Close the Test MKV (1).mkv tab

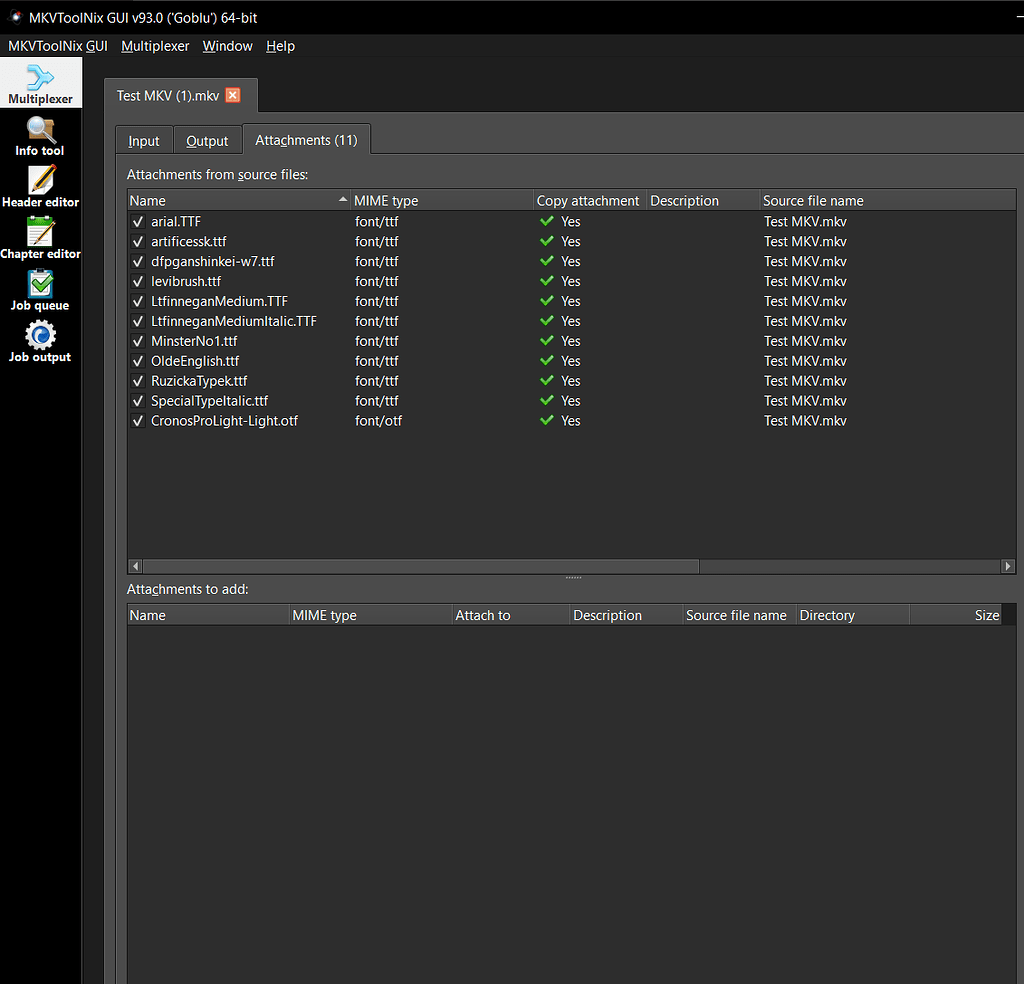pyautogui.click(x=232, y=96)
